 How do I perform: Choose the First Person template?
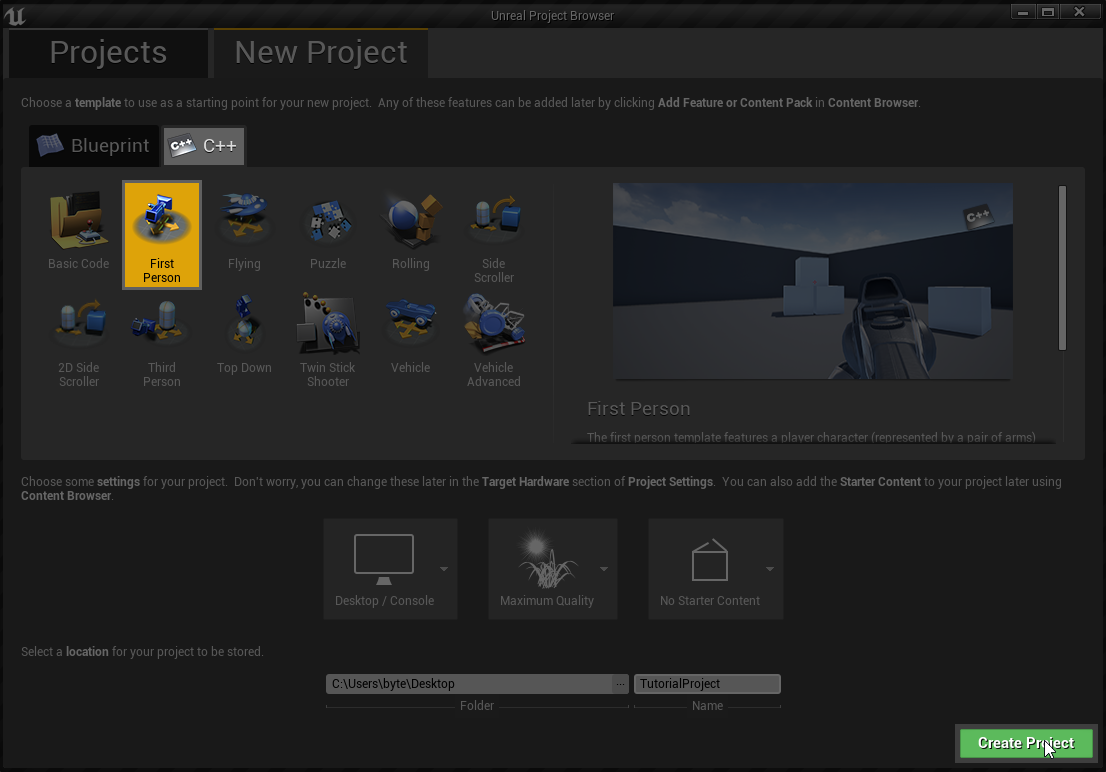click(x=162, y=234)
